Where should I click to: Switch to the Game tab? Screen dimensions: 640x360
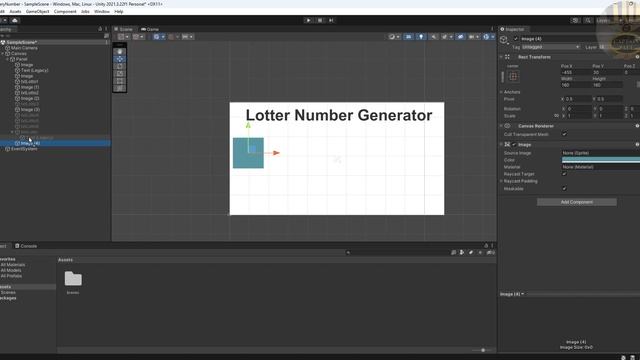click(x=150, y=29)
